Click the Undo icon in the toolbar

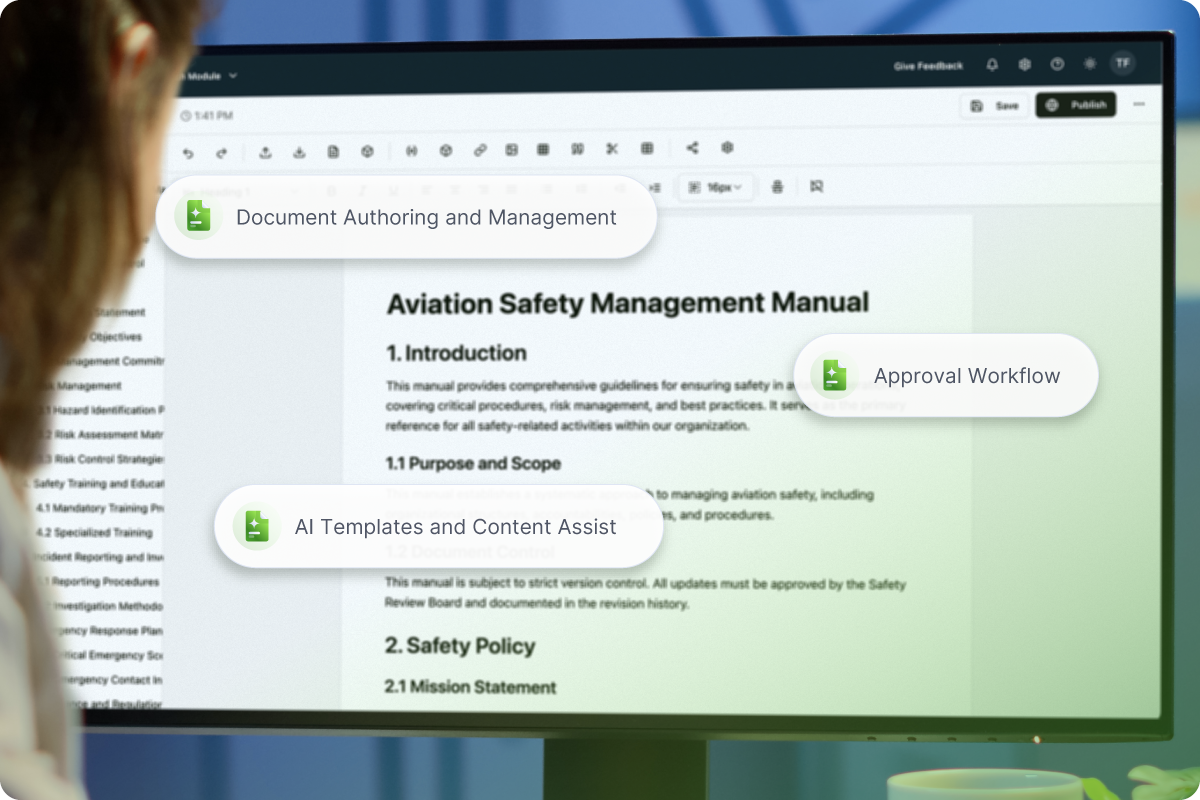coord(190,150)
